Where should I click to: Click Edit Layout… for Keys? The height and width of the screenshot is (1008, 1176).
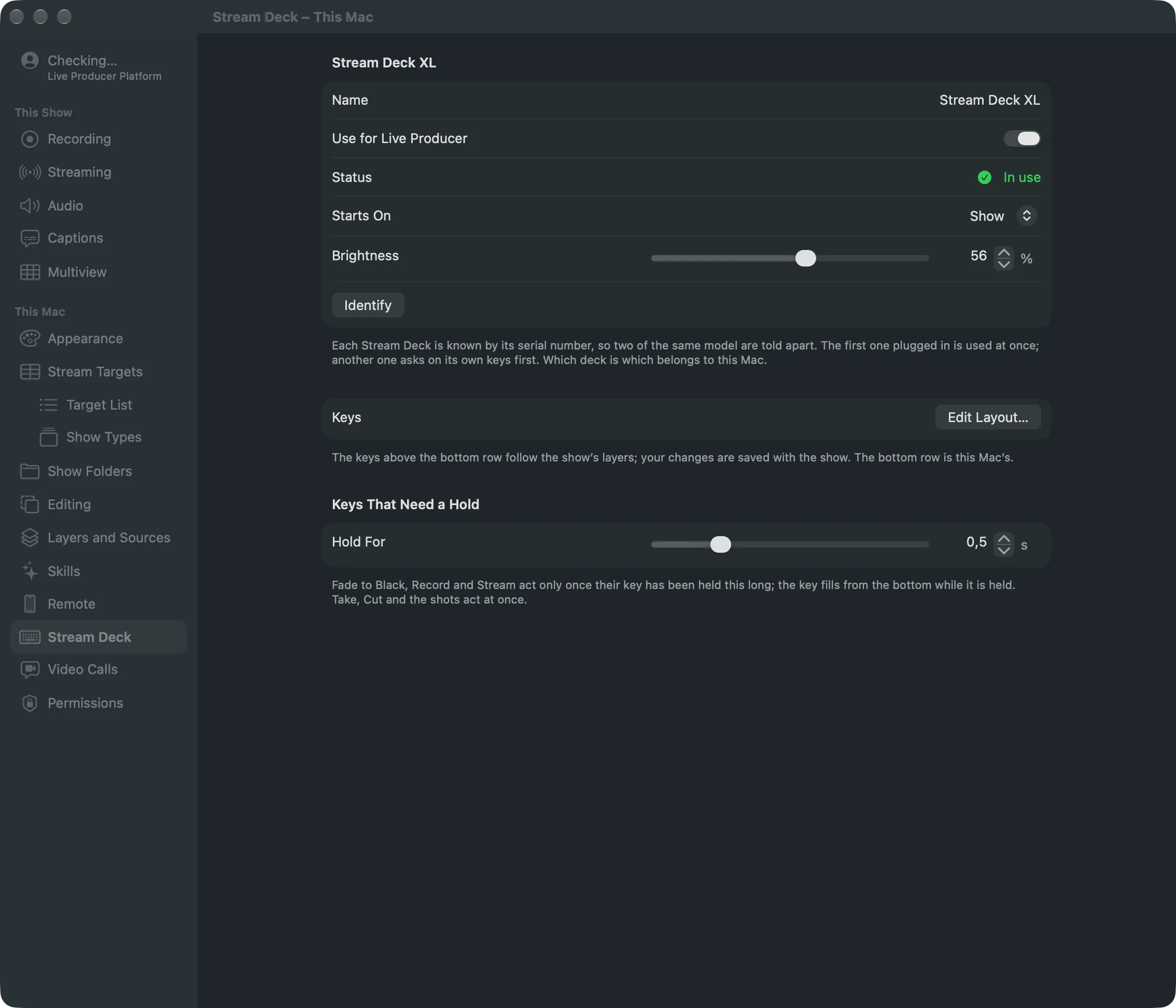coord(988,417)
